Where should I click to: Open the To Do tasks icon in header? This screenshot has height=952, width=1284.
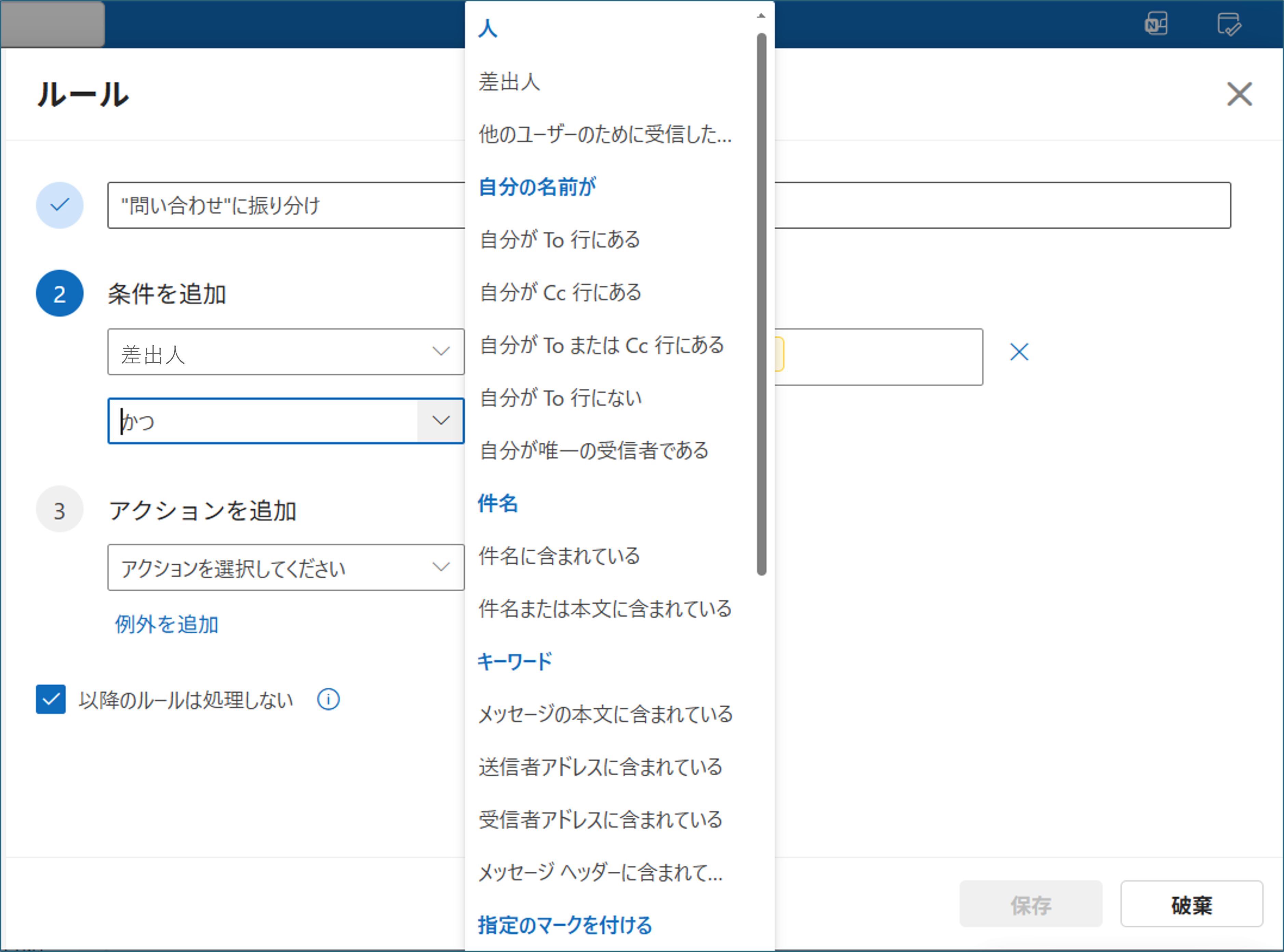pos(1229,24)
